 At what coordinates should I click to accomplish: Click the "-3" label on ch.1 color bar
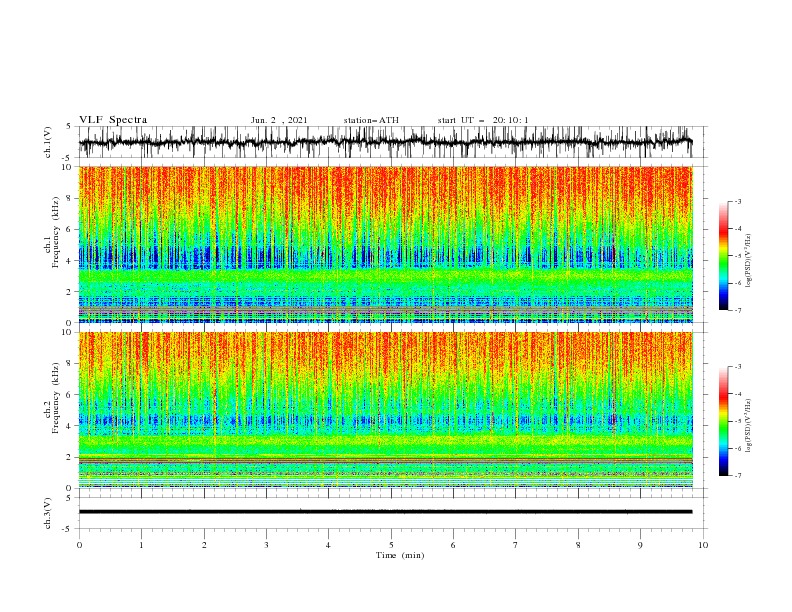tap(737, 201)
